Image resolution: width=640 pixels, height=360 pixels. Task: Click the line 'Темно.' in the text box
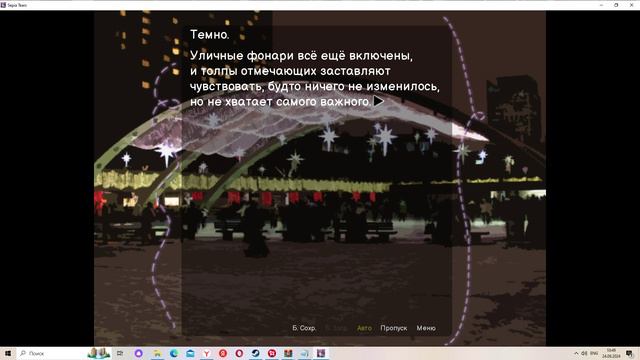pyautogui.click(x=210, y=35)
